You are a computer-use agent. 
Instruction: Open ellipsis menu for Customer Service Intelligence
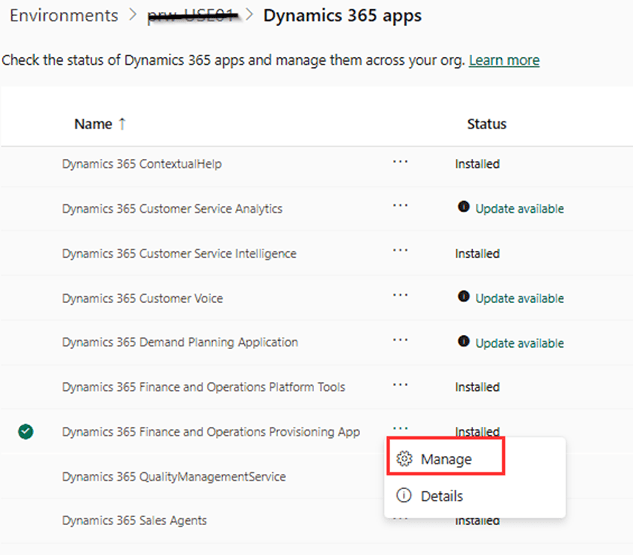(x=400, y=251)
